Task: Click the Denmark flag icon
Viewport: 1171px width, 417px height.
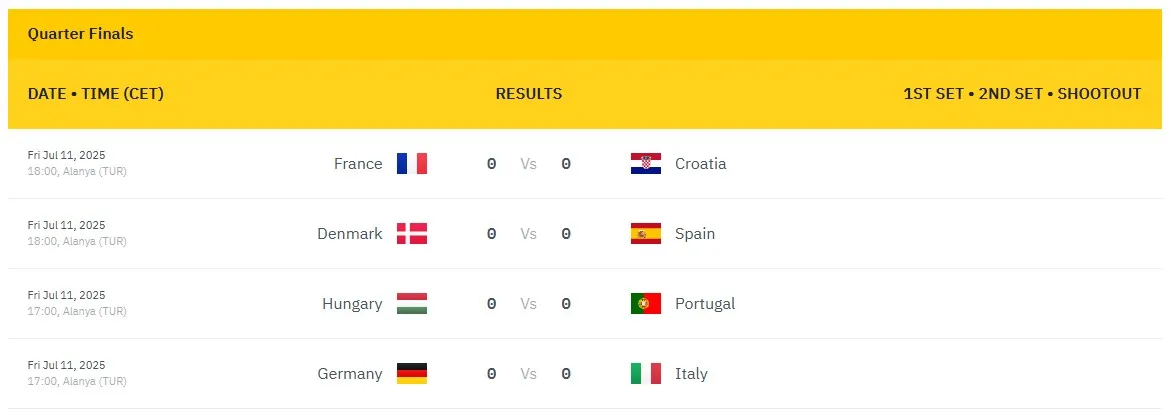Action: (x=412, y=234)
